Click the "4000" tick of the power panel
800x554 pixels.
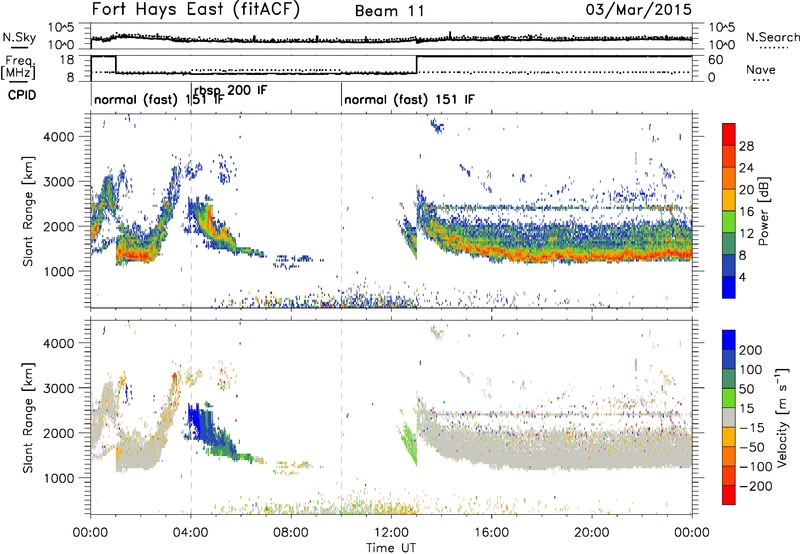point(58,137)
